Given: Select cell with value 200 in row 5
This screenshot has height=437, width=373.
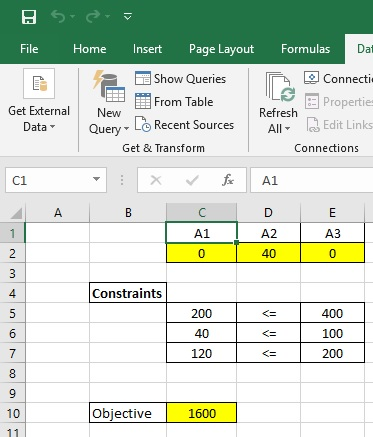Looking at the screenshot, I should [x=201, y=313].
